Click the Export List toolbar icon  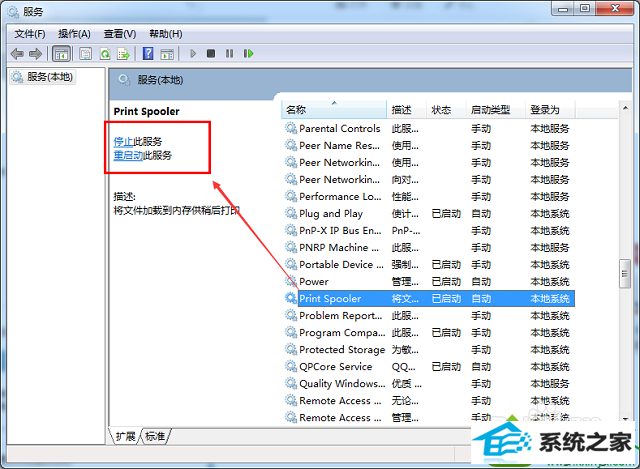pyautogui.click(x=123, y=53)
